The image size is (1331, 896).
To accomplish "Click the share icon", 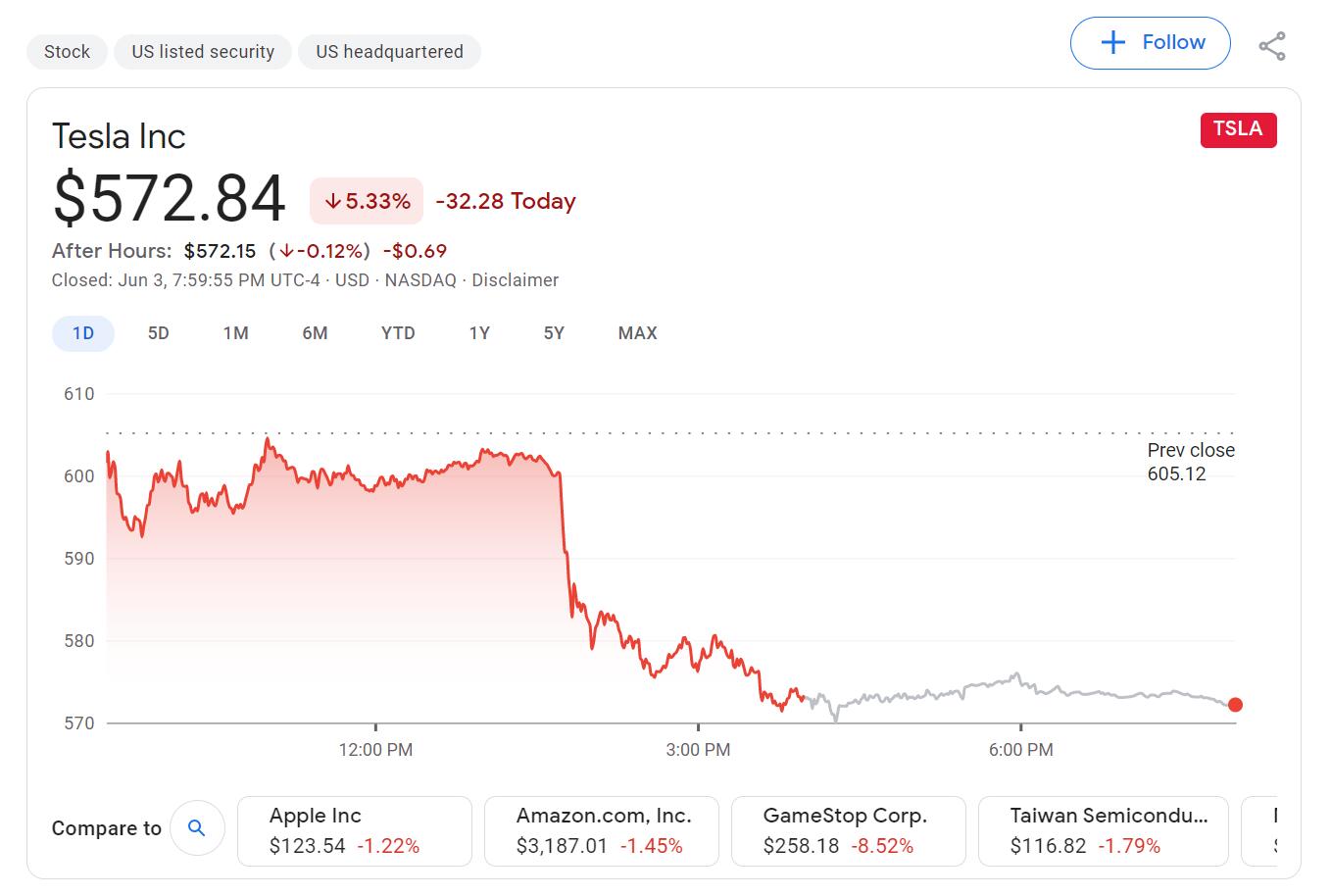I will coord(1272,46).
